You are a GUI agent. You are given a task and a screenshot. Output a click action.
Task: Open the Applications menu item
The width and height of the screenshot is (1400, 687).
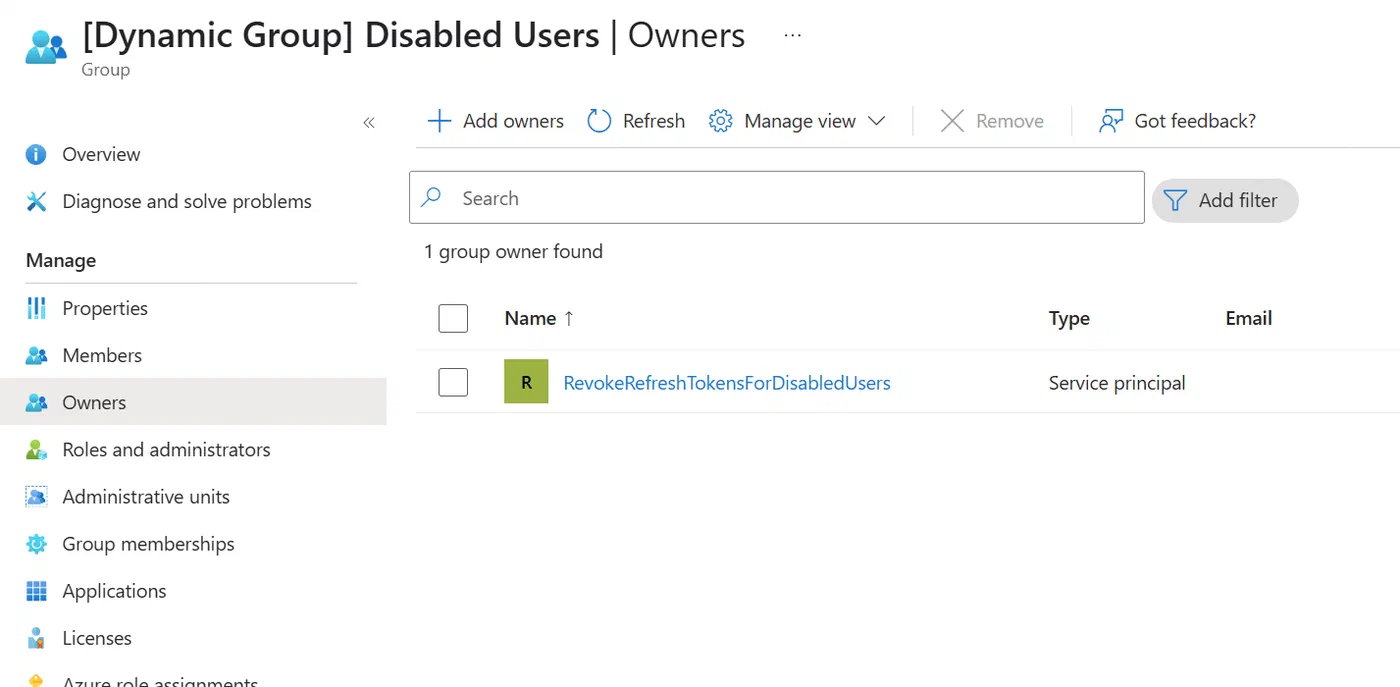tap(114, 591)
